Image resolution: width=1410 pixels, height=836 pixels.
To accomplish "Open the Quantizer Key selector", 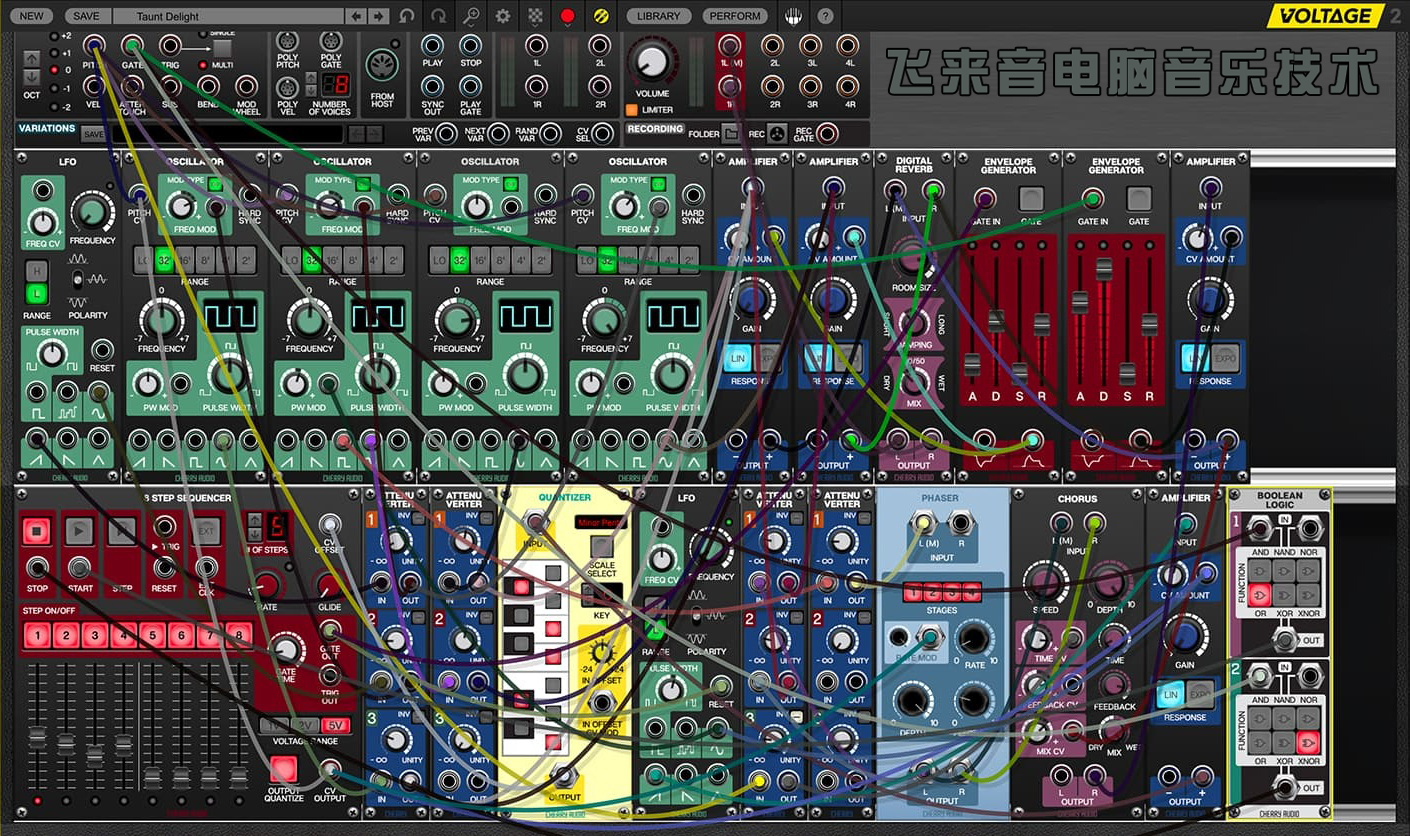I will (601, 596).
